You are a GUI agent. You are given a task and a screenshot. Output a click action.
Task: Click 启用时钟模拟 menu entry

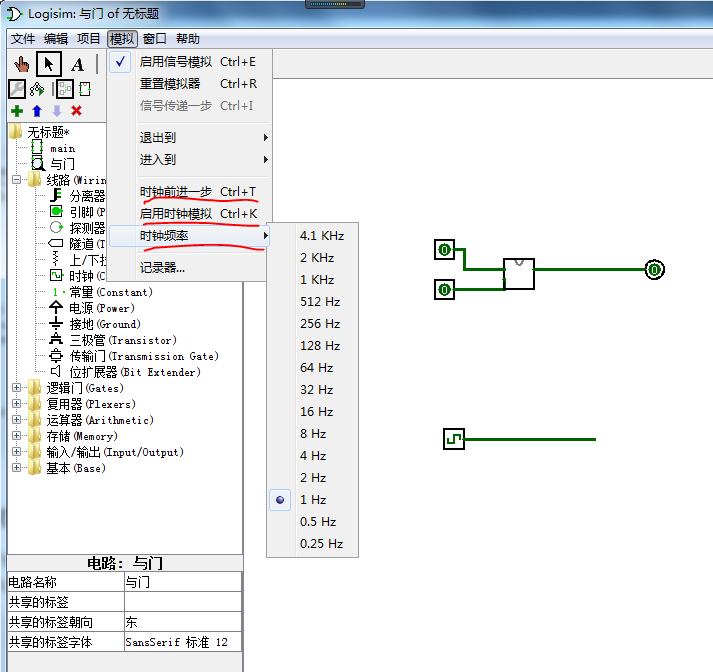190,214
